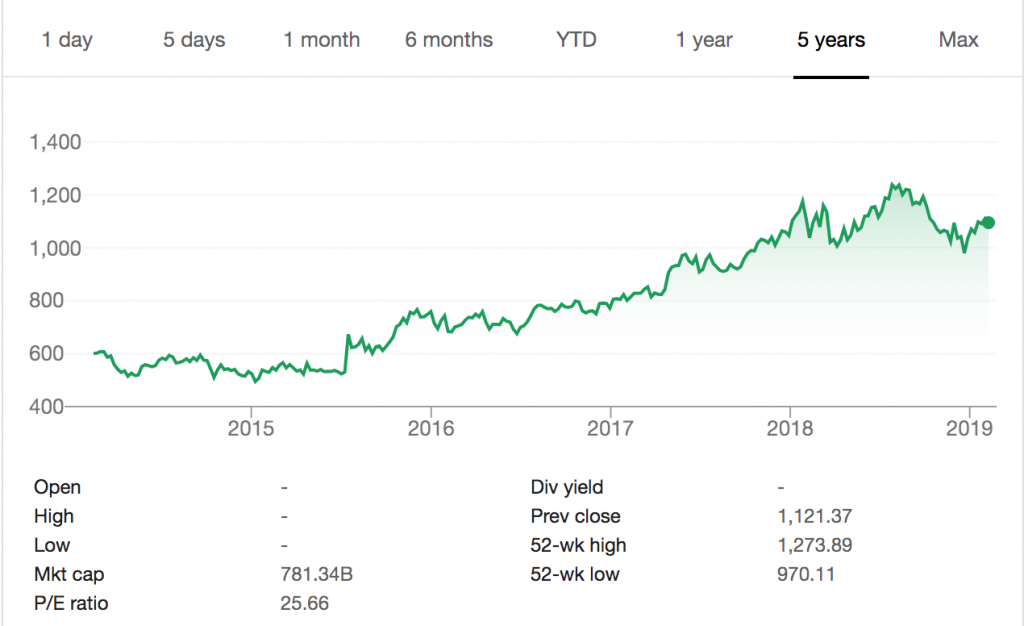Click the green current price marker
1024x626 pixels.
[x=986, y=222]
